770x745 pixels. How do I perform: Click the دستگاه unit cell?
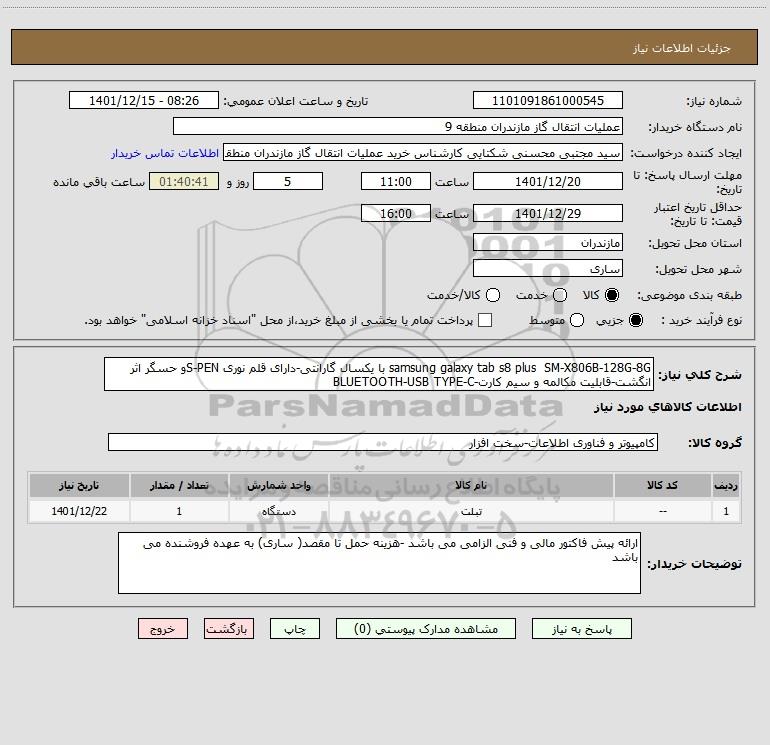pos(278,511)
